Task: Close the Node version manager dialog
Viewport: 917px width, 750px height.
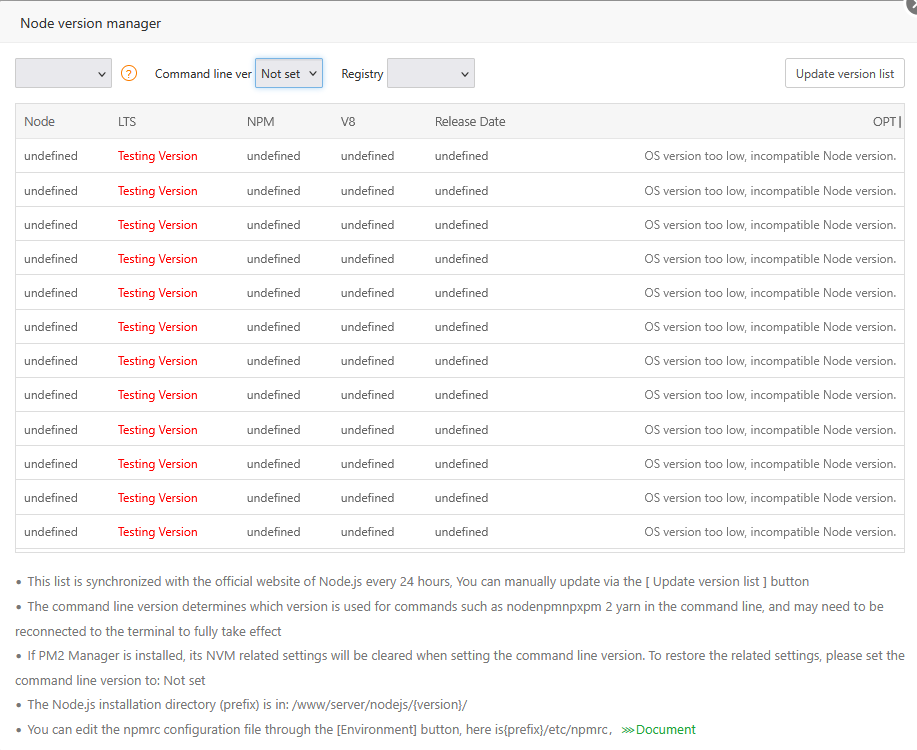Action: (x=911, y=4)
